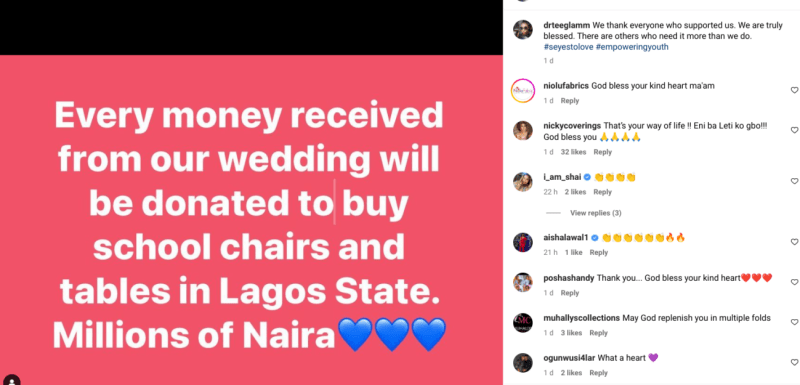Open niolufabrics profile picture

523,91
